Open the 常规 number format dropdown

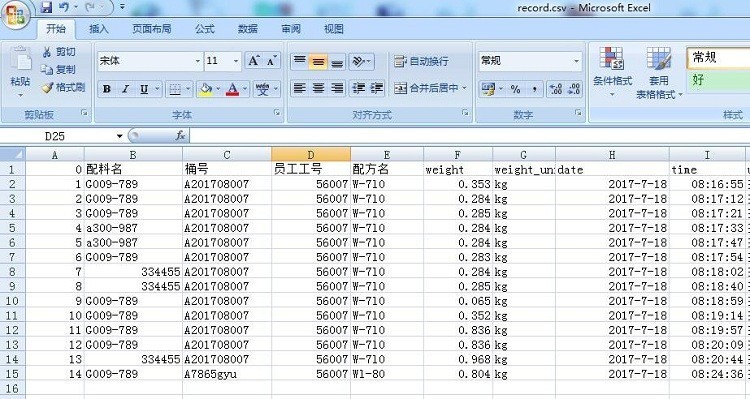(576, 61)
